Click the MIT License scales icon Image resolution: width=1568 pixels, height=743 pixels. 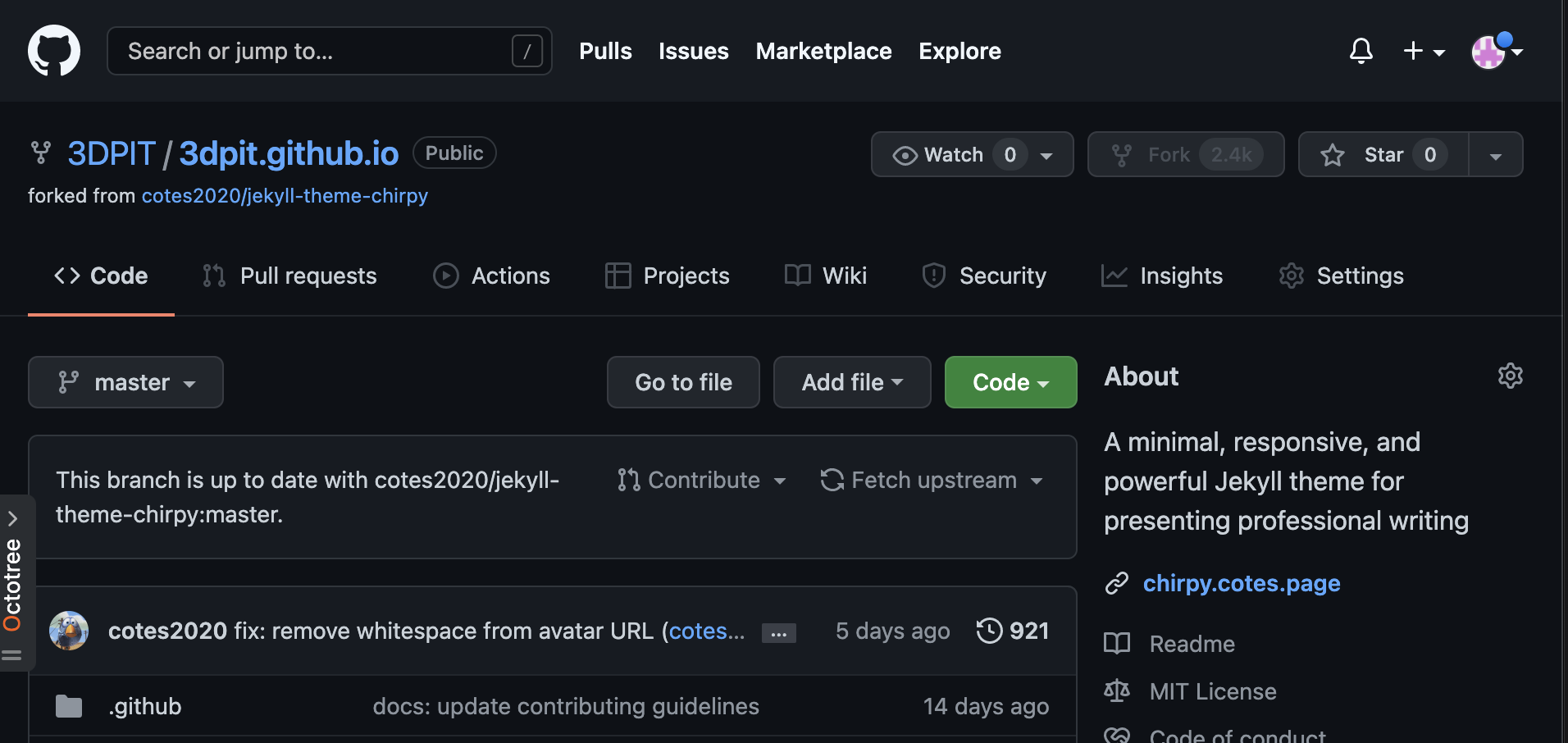click(1117, 691)
